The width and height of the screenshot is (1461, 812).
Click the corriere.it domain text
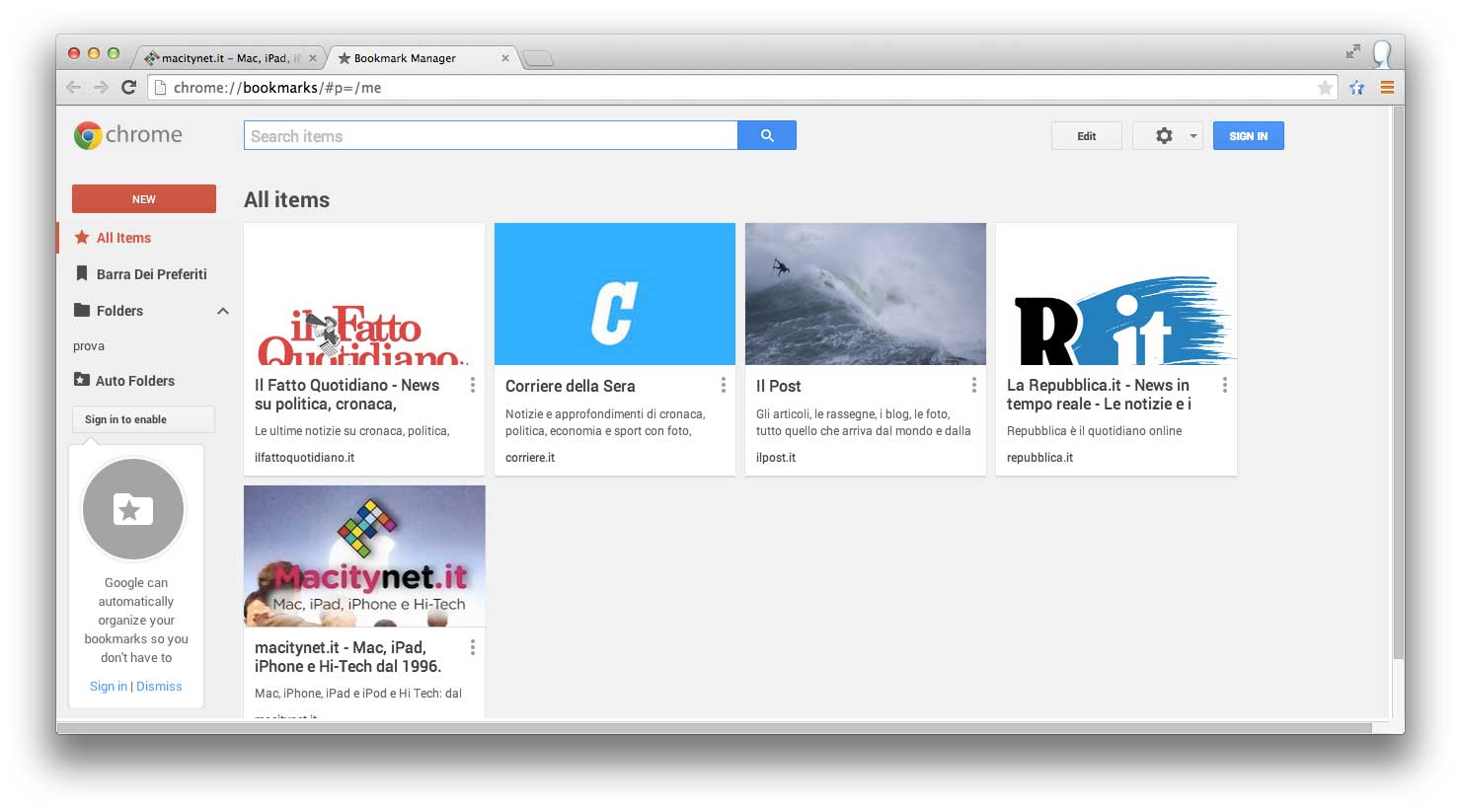tap(530, 458)
